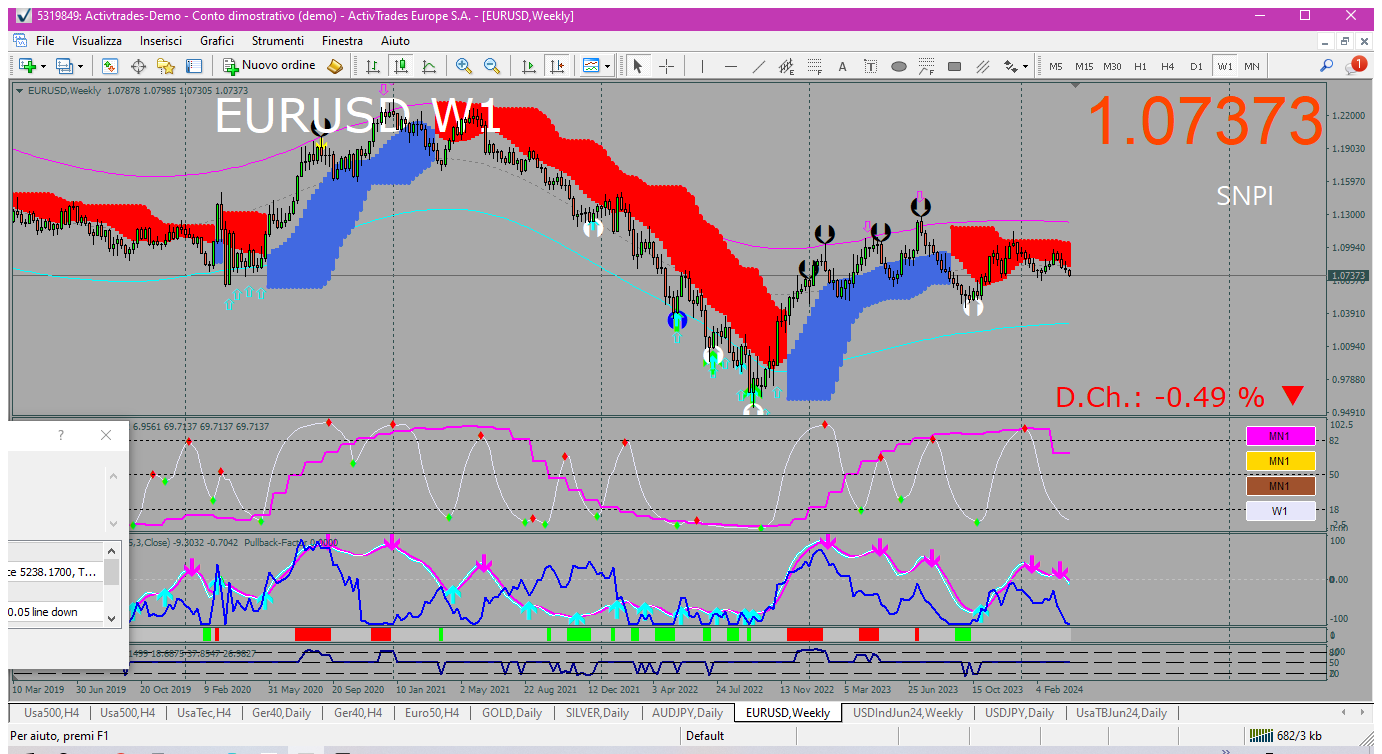Toggle the Terminal panel icon
This screenshot has width=1382, height=754.
(x=194, y=66)
